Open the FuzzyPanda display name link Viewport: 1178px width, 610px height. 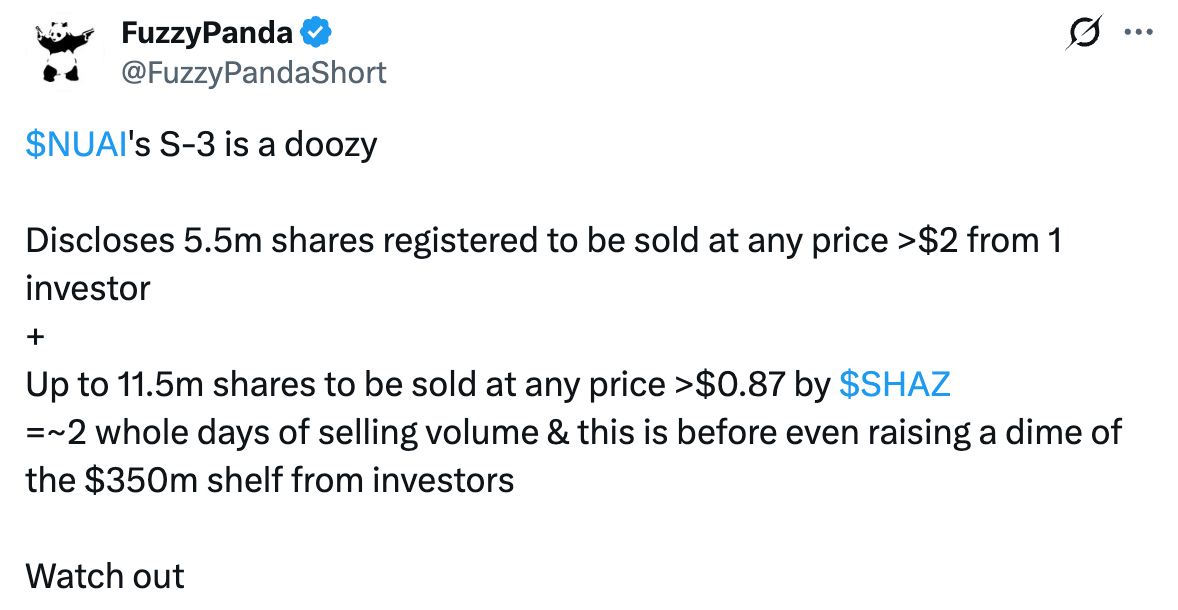[207, 33]
